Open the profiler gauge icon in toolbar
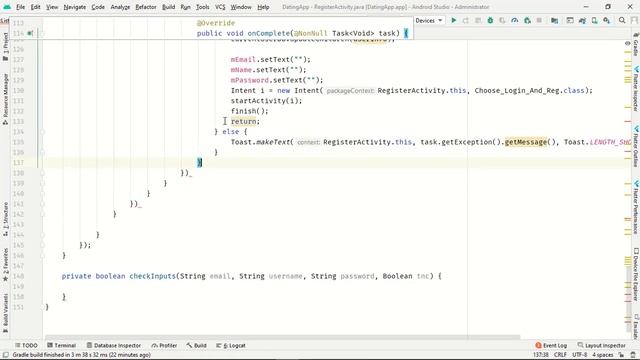 pyautogui.click(x=515, y=20)
